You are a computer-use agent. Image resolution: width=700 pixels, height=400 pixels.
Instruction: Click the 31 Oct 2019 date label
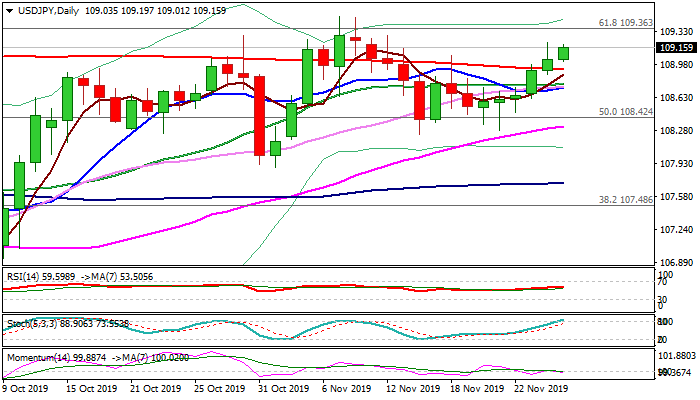283,388
